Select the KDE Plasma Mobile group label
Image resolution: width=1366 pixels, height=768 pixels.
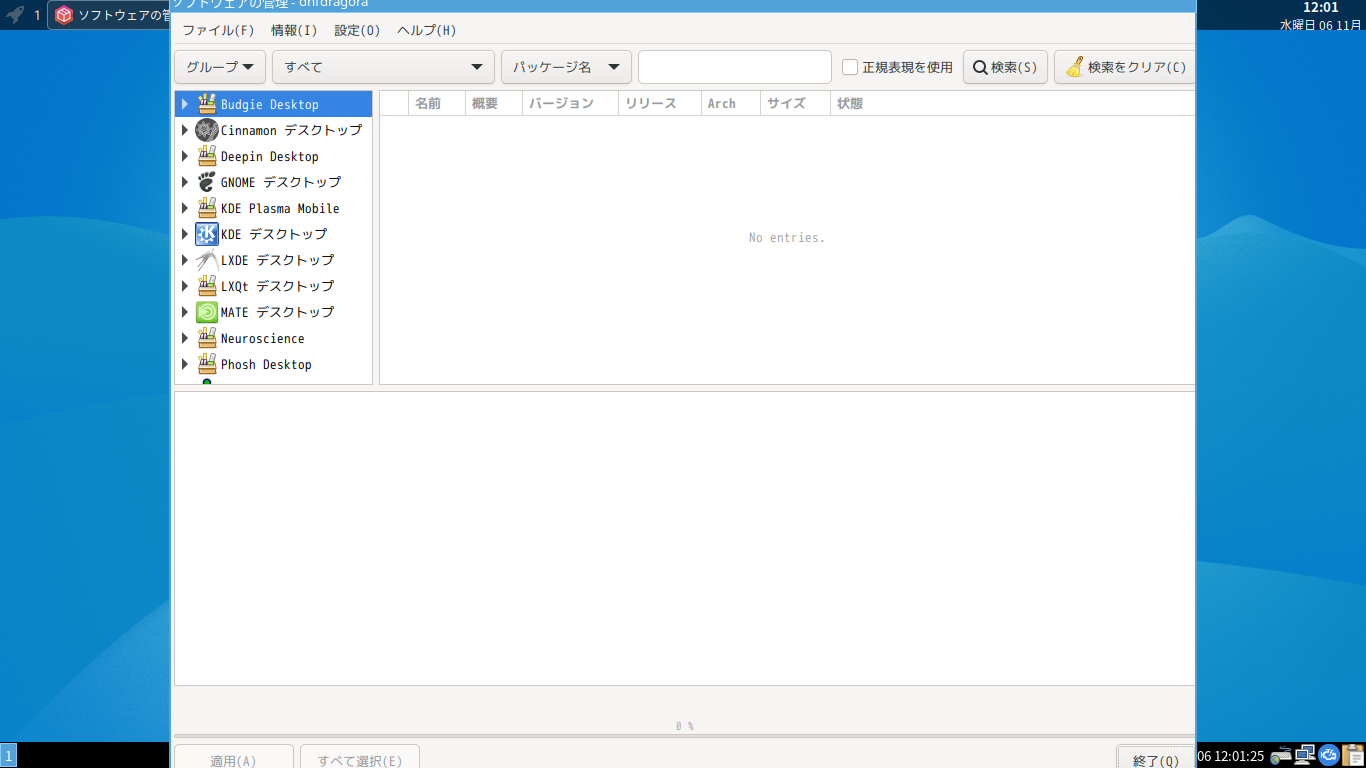click(280, 208)
